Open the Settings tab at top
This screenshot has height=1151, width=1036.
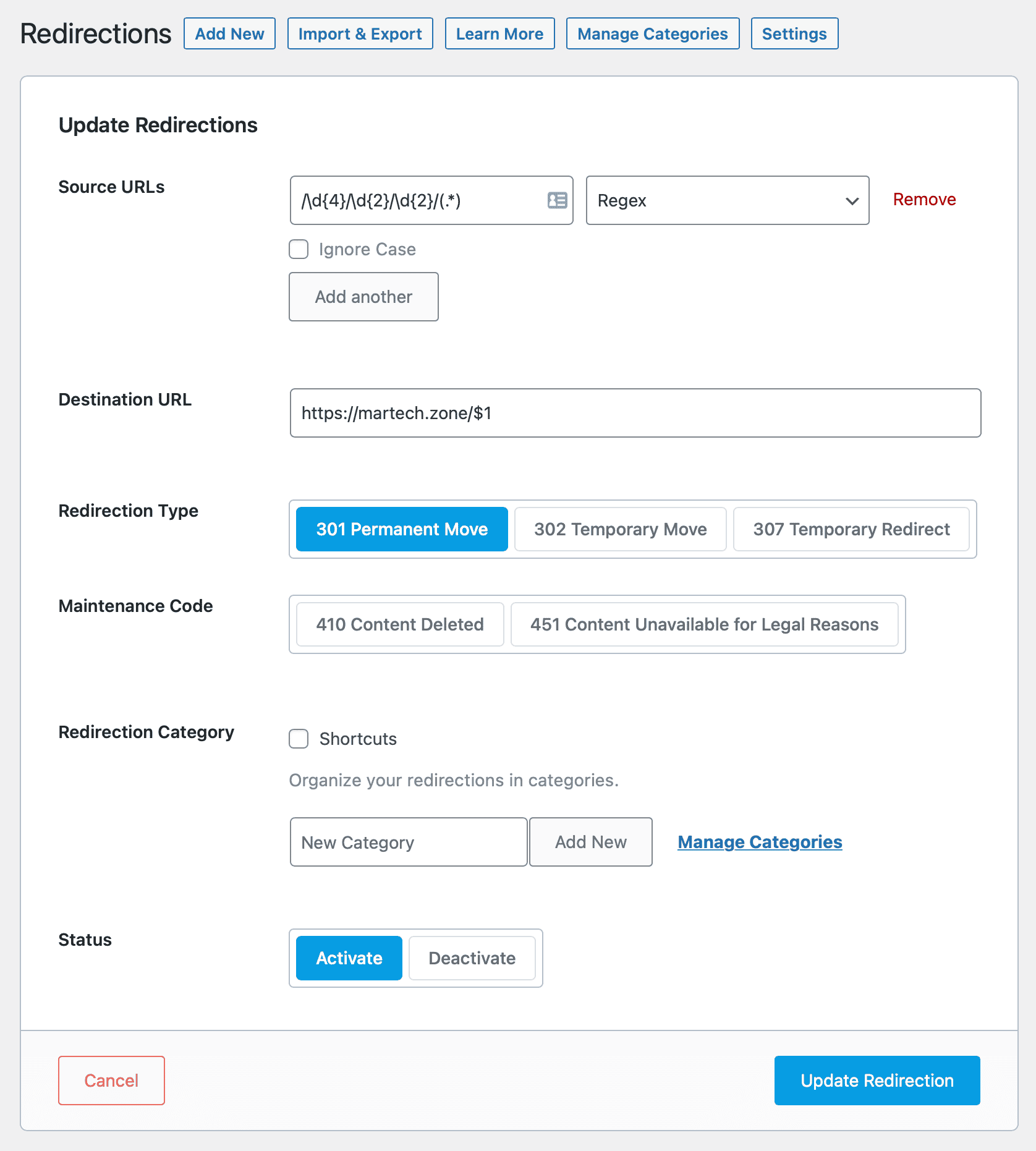pyautogui.click(x=794, y=34)
